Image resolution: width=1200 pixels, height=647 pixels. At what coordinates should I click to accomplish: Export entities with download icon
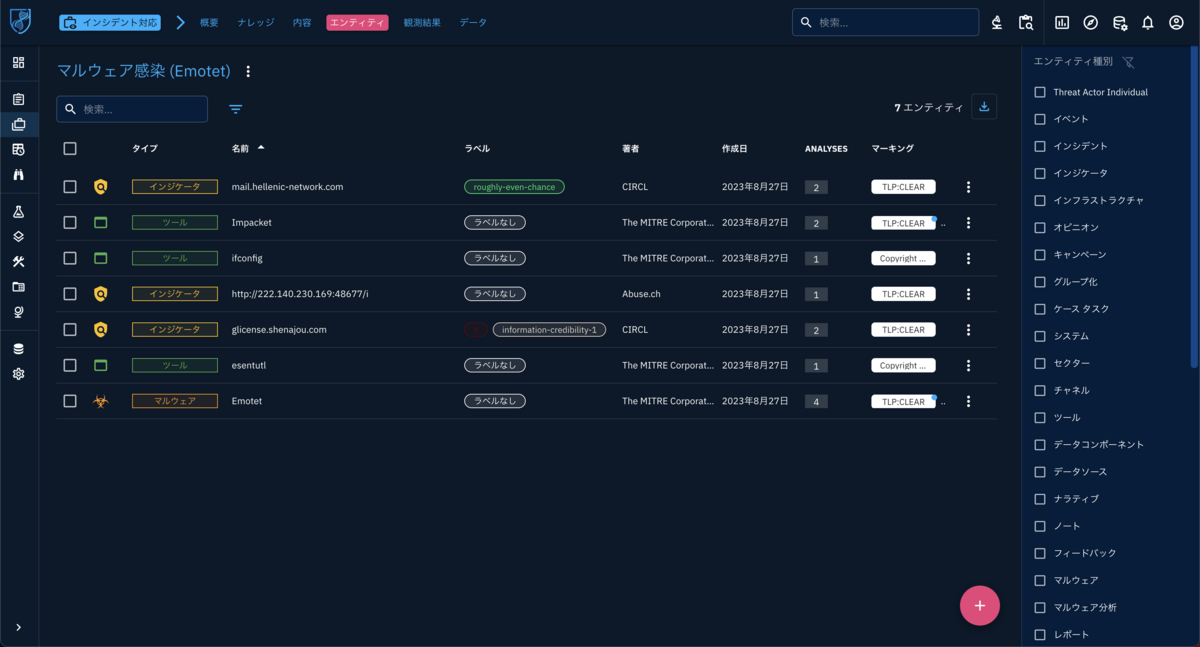(984, 107)
